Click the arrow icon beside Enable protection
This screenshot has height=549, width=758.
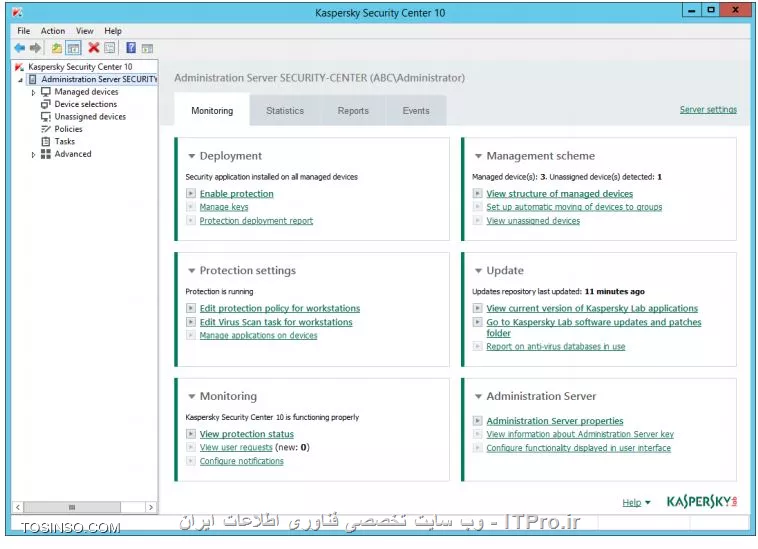tap(191, 193)
